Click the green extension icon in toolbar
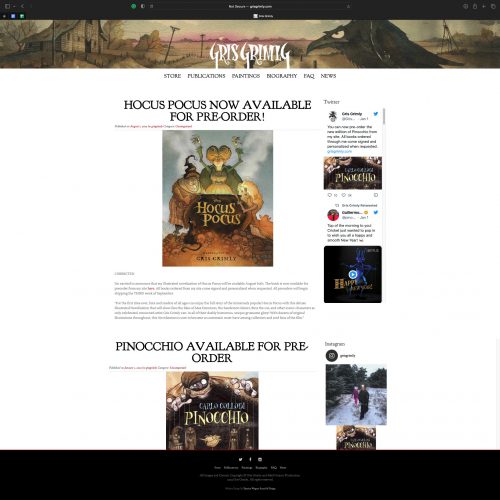The image size is (500, 500). click(134, 6)
